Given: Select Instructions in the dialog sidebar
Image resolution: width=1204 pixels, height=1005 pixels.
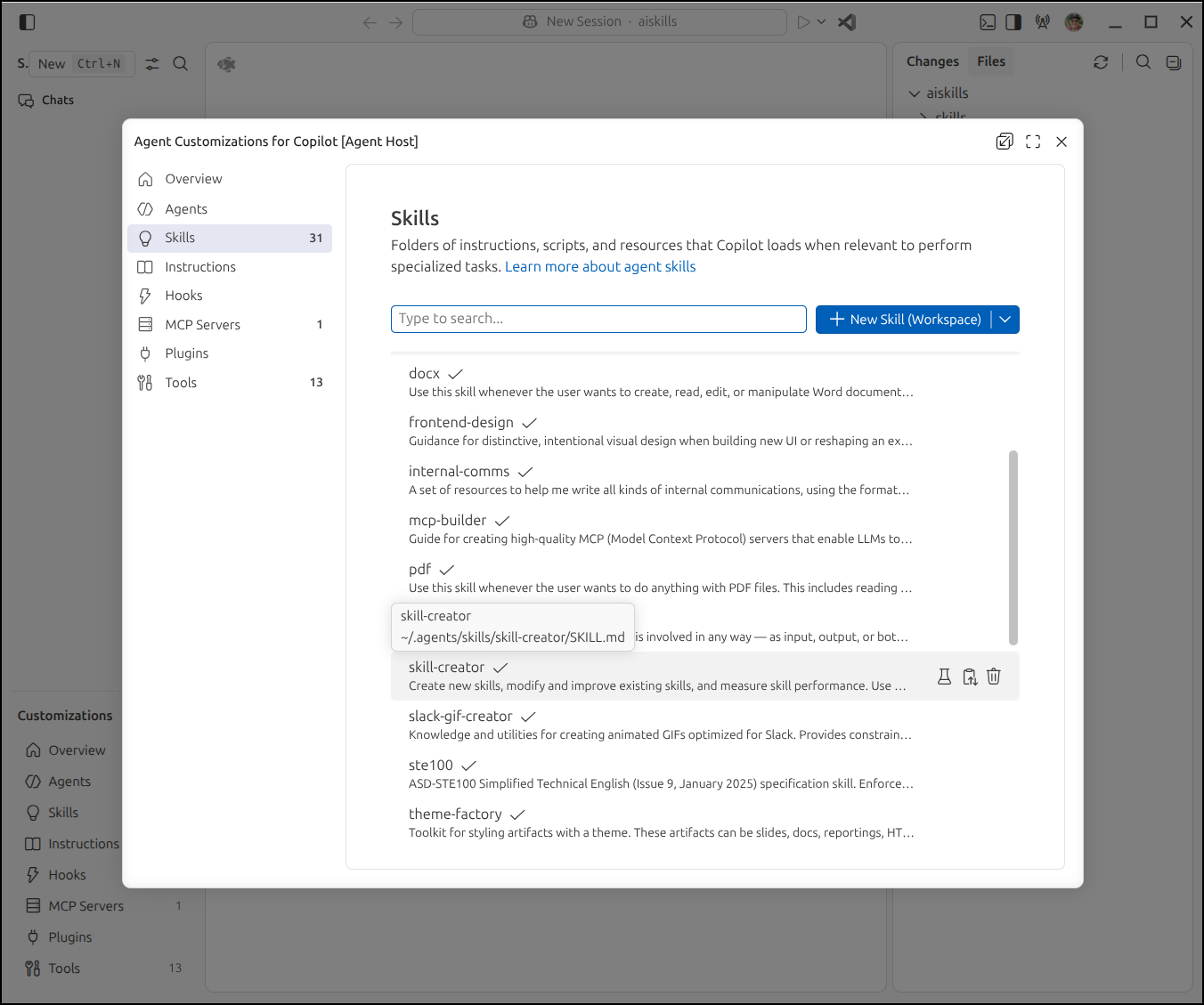Looking at the screenshot, I should 230,267.
